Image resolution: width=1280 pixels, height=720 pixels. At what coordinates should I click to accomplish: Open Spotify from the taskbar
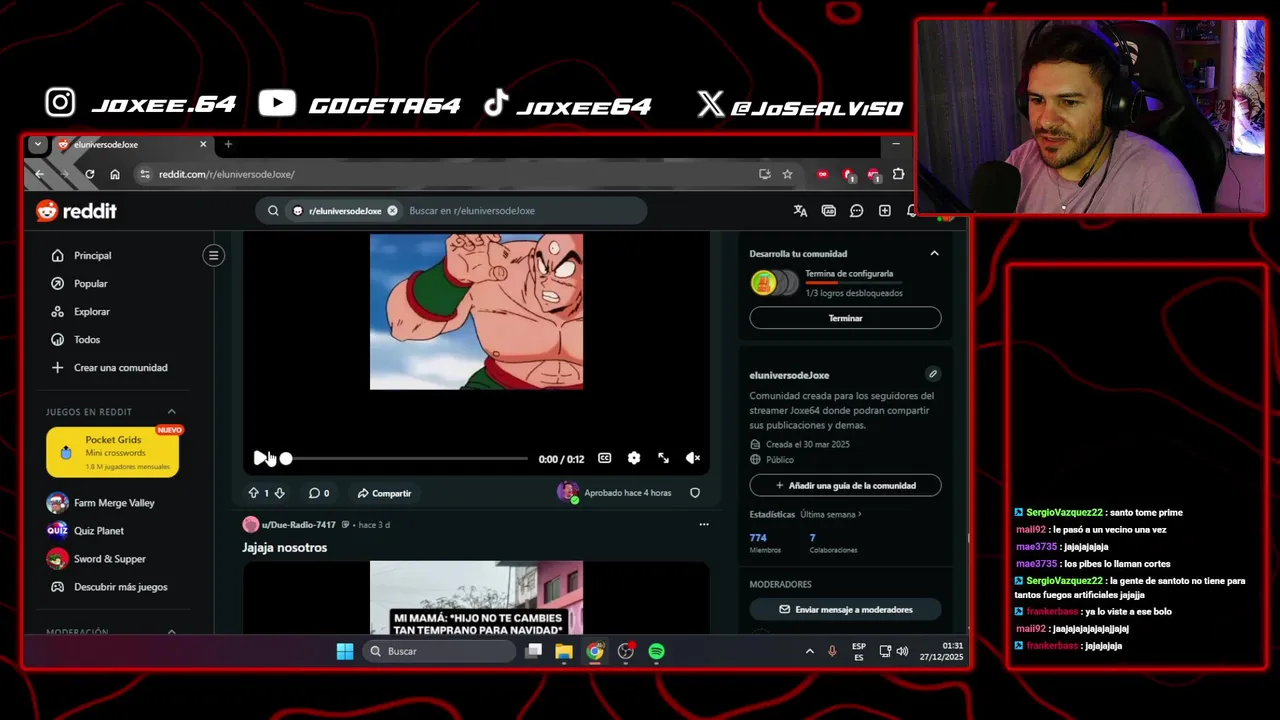tap(656, 651)
